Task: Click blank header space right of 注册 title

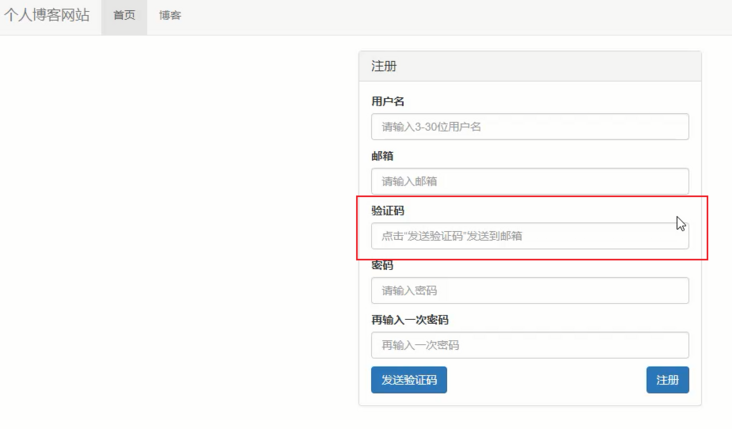Action: point(550,66)
